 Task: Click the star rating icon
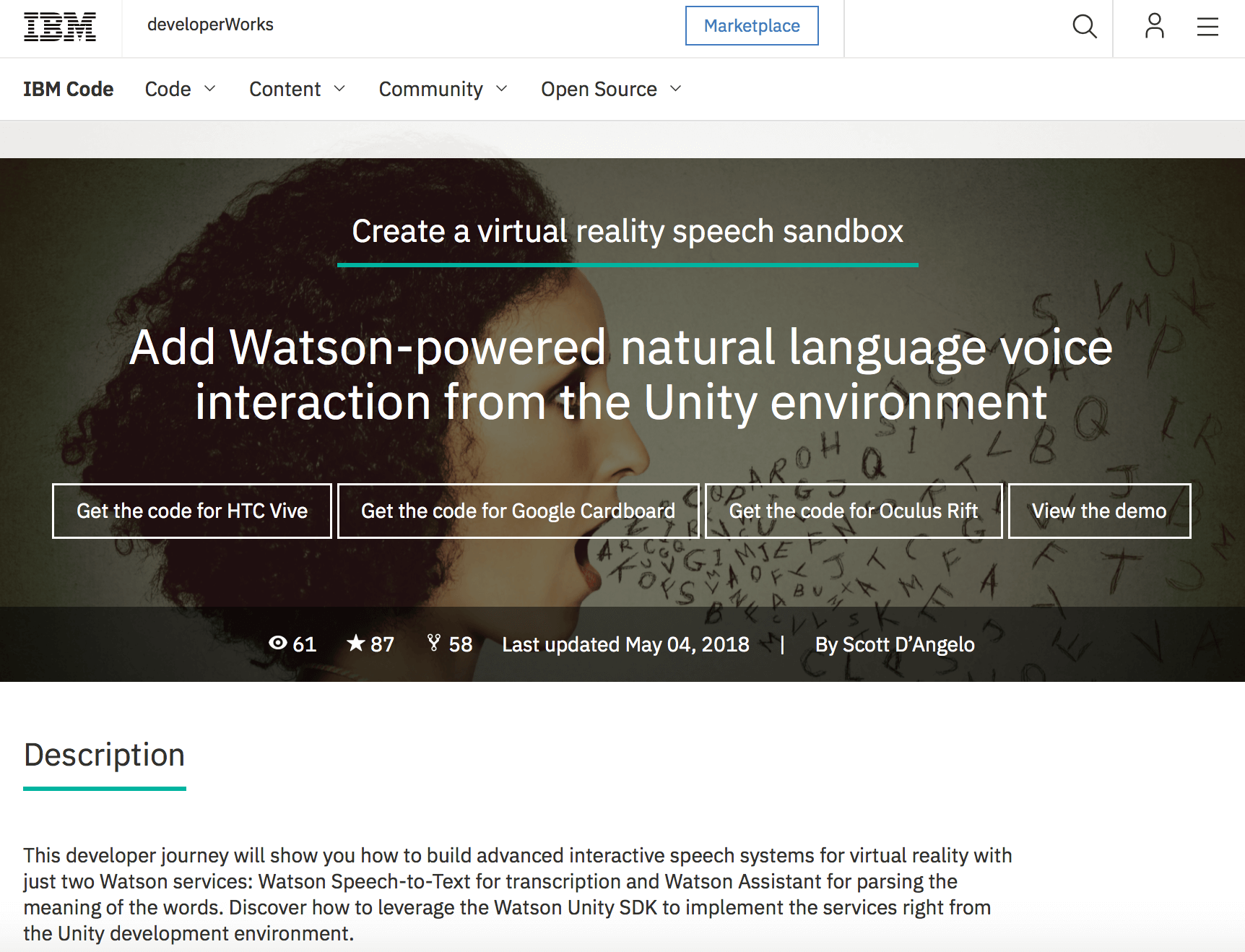(355, 643)
